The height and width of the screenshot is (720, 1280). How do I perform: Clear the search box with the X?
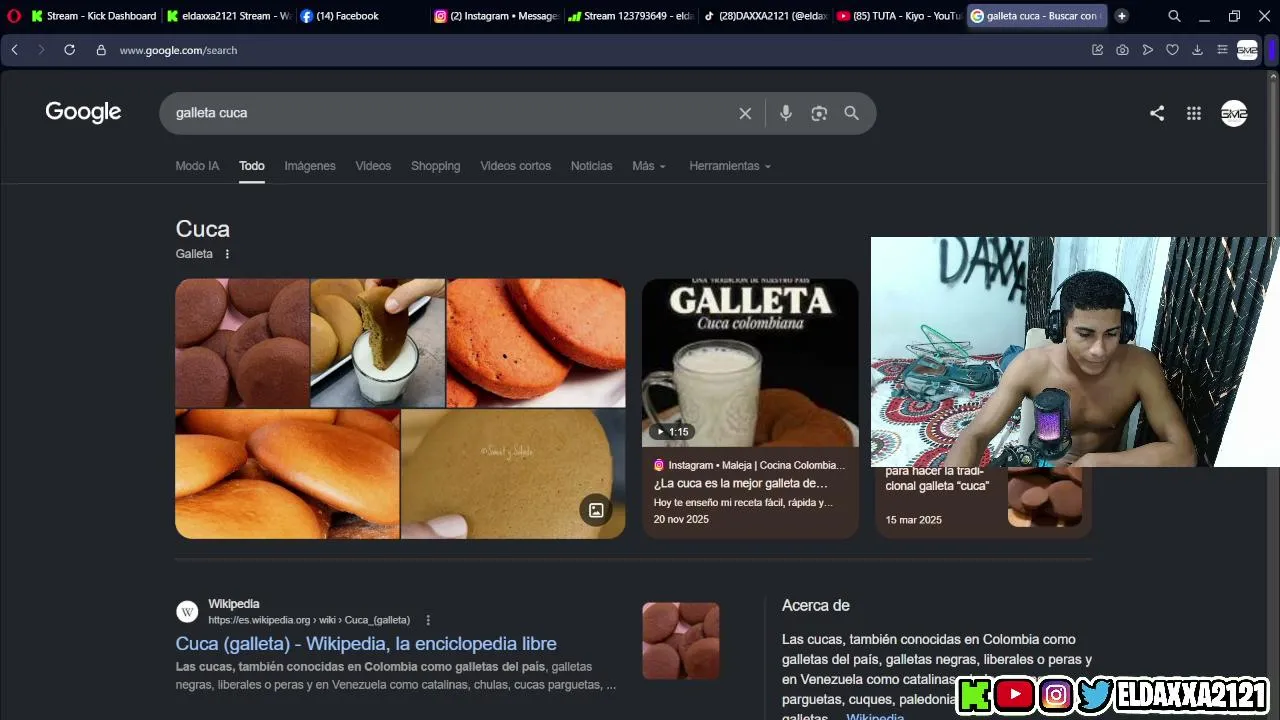point(745,113)
